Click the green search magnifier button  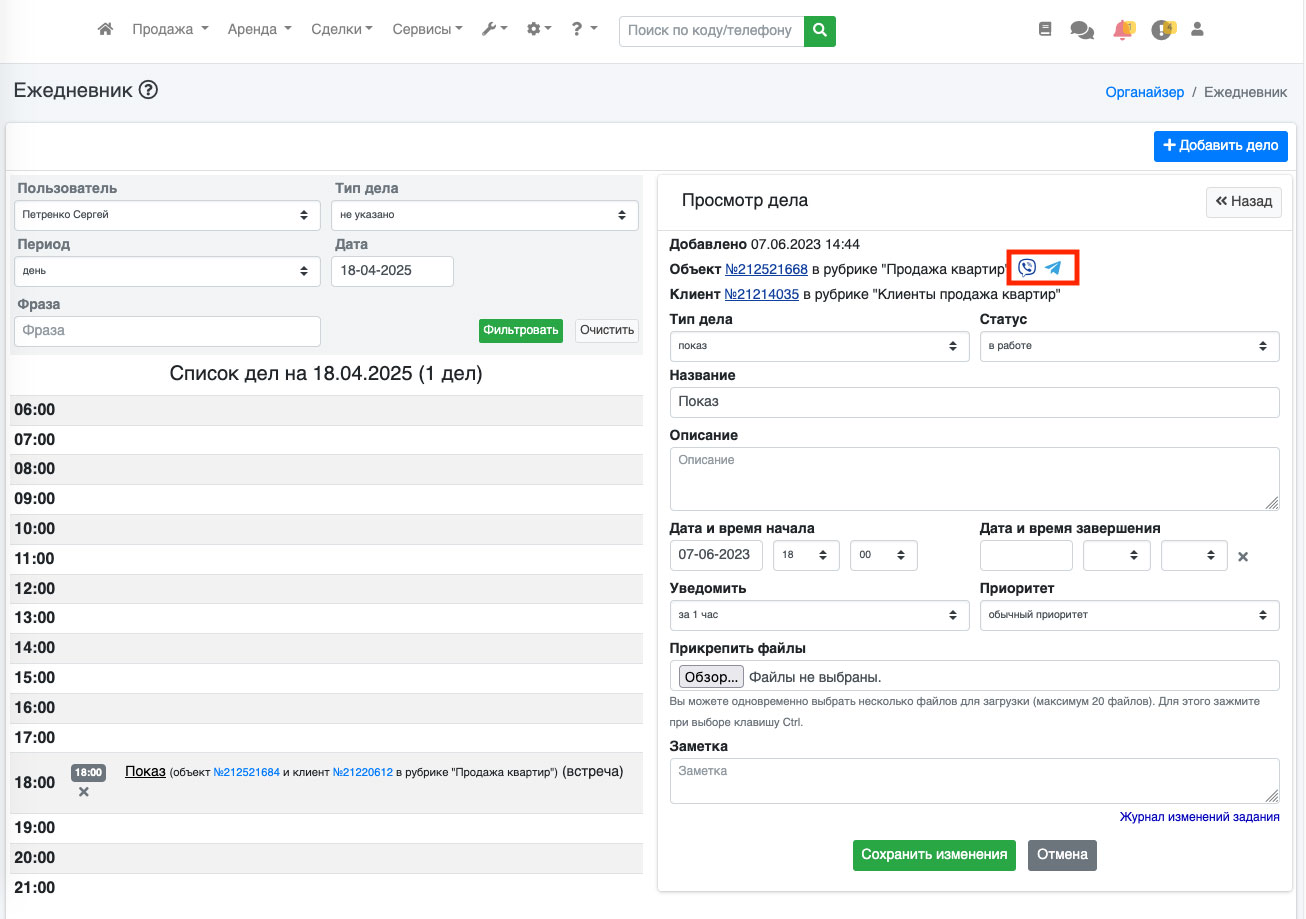[x=820, y=31]
